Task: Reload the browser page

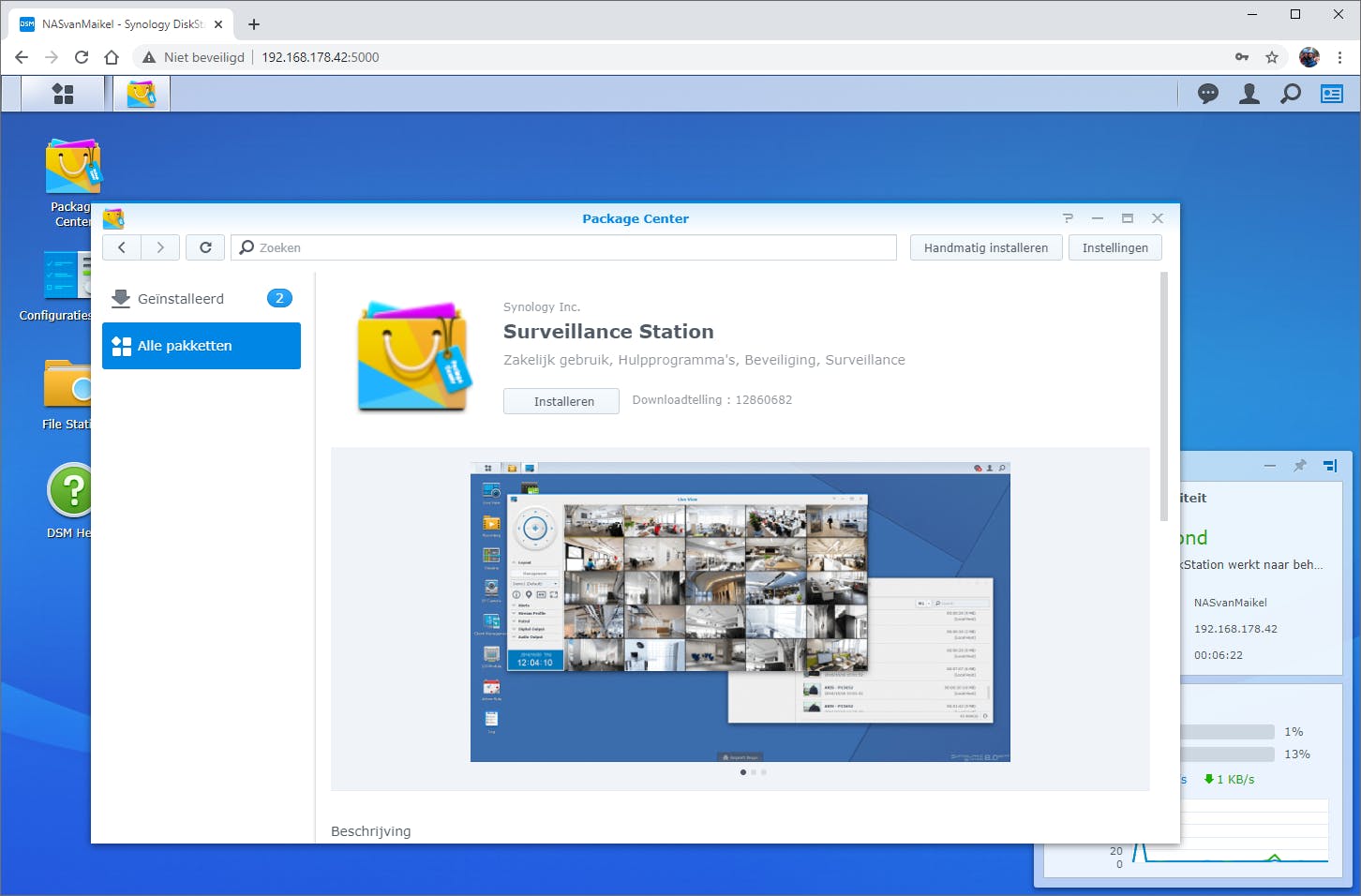Action: click(x=82, y=57)
